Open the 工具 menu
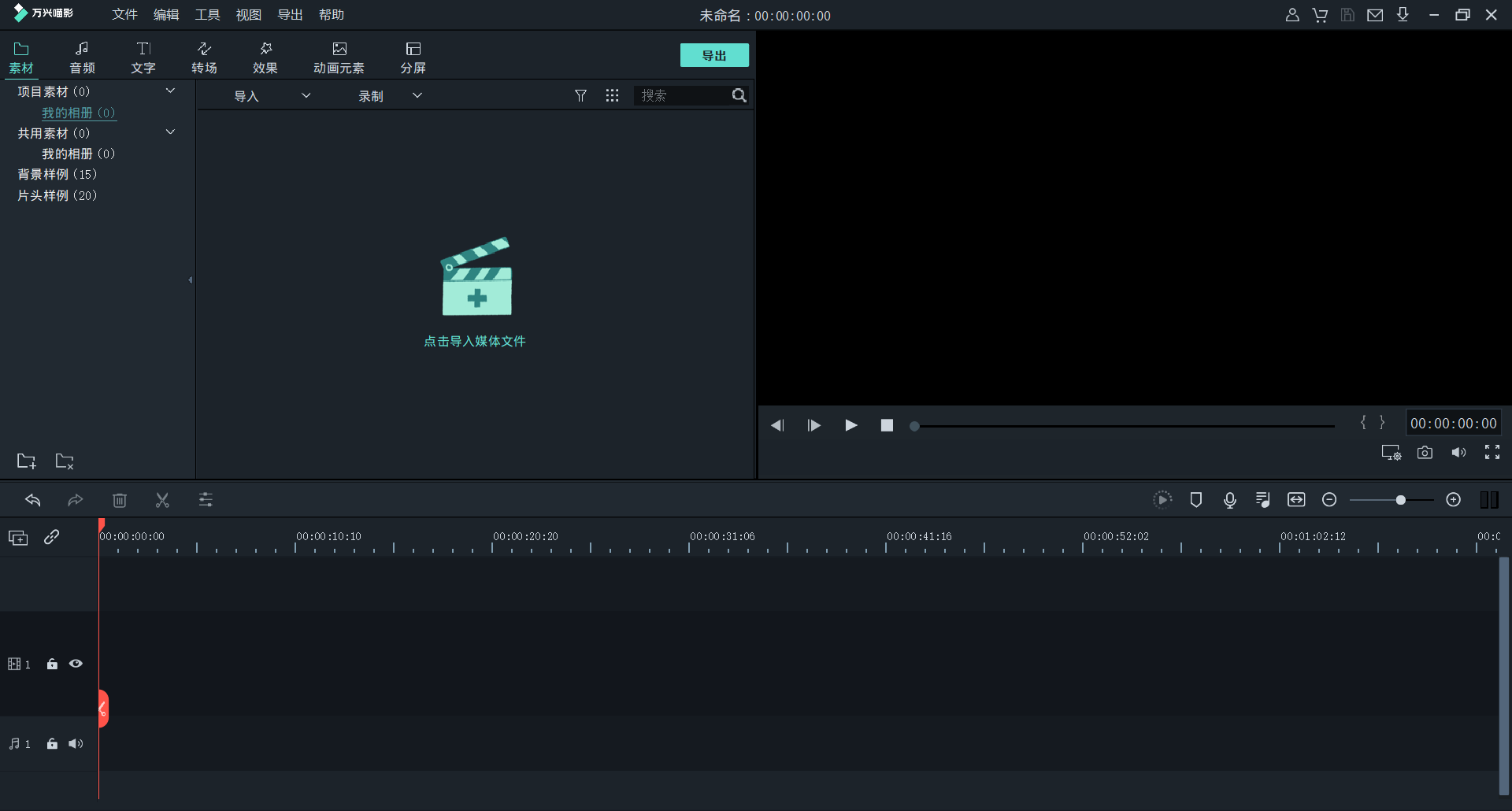Image resolution: width=1512 pixels, height=811 pixels. coord(207,15)
